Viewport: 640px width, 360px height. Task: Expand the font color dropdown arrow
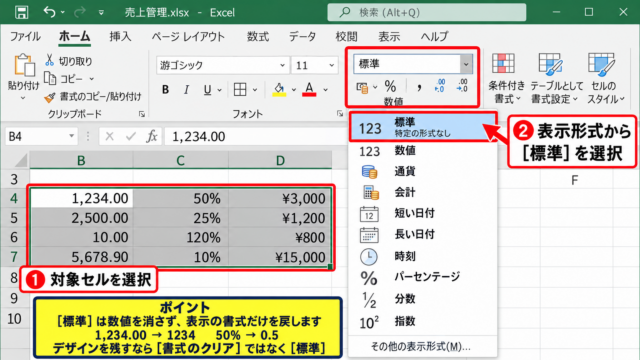click(x=325, y=90)
